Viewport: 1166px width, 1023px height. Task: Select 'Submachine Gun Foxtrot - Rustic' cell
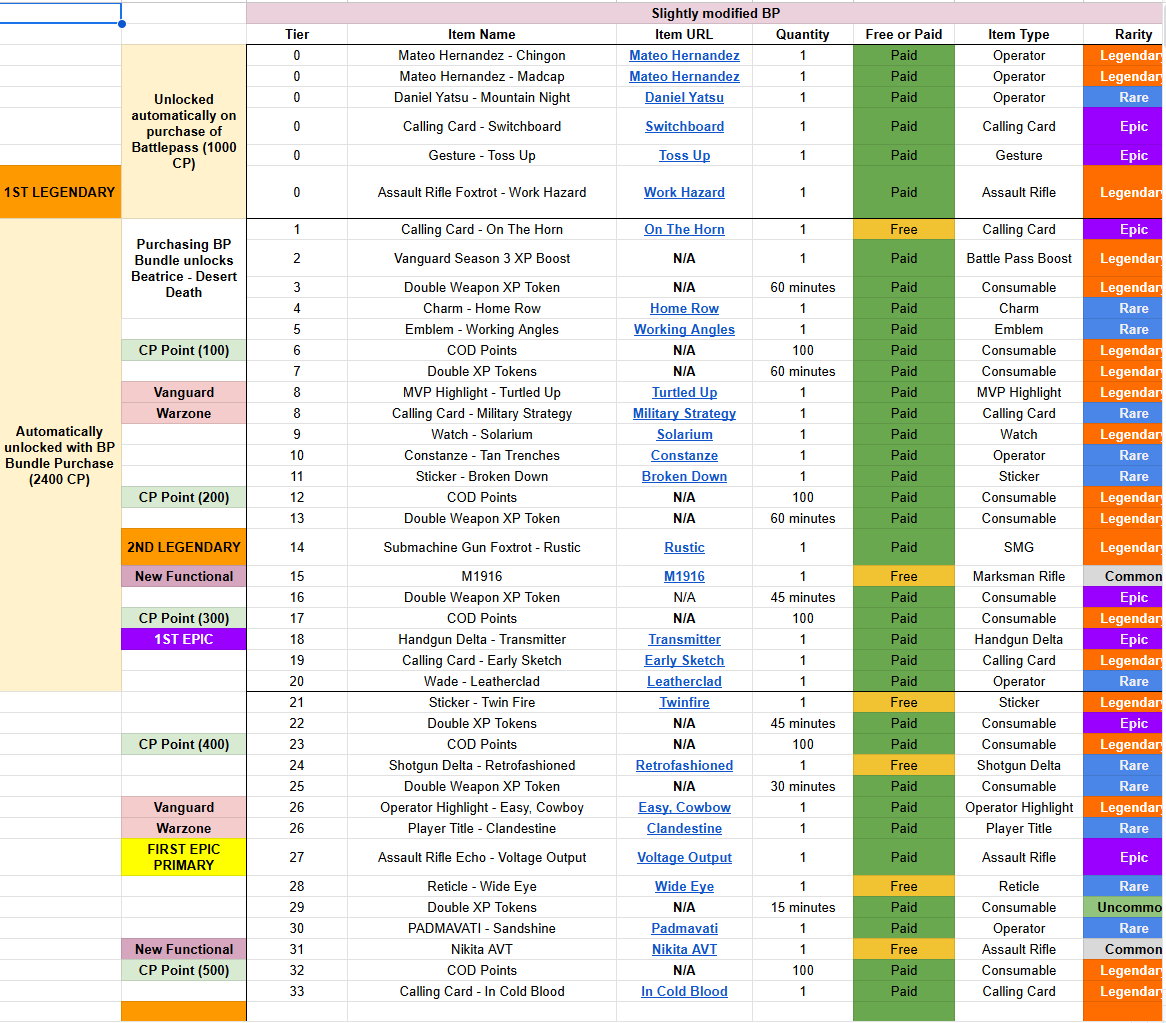[482, 547]
